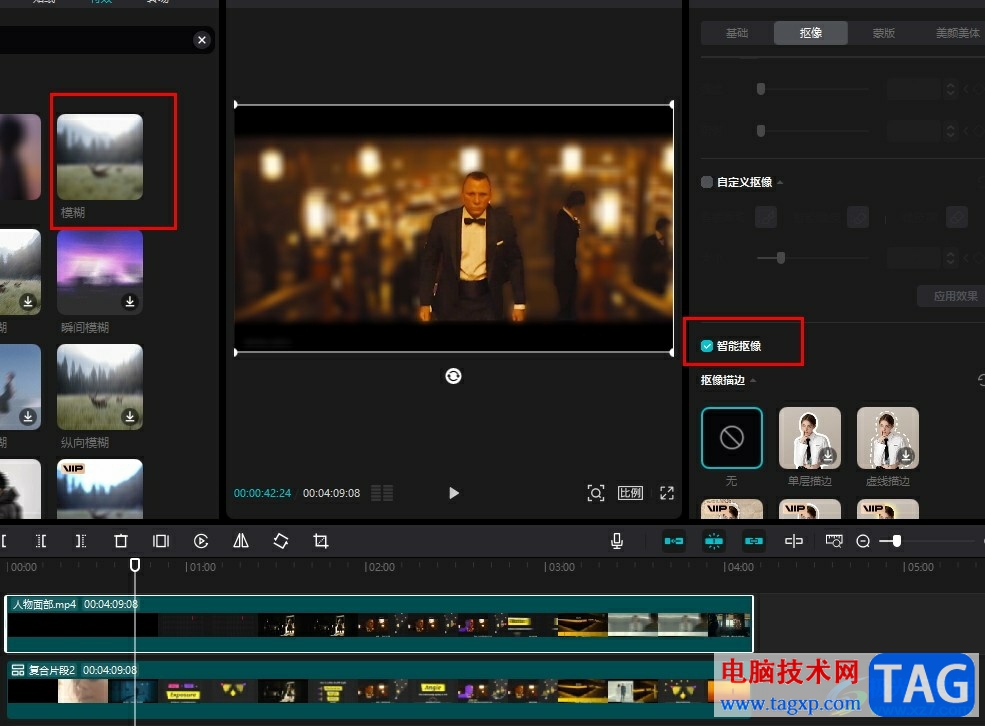The width and height of the screenshot is (985, 726).
Task: Click the stepper arrows beside the topmost slider
Action: click(950, 89)
